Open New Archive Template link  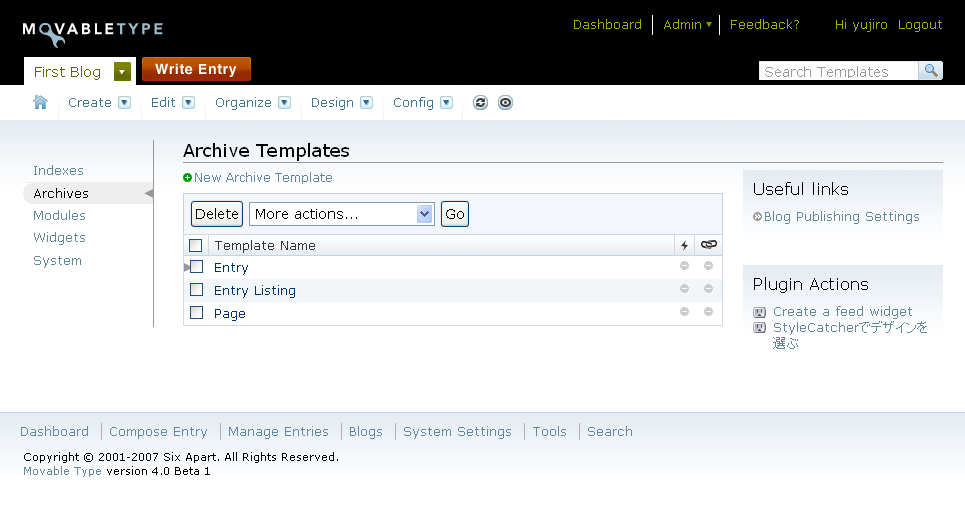[263, 177]
